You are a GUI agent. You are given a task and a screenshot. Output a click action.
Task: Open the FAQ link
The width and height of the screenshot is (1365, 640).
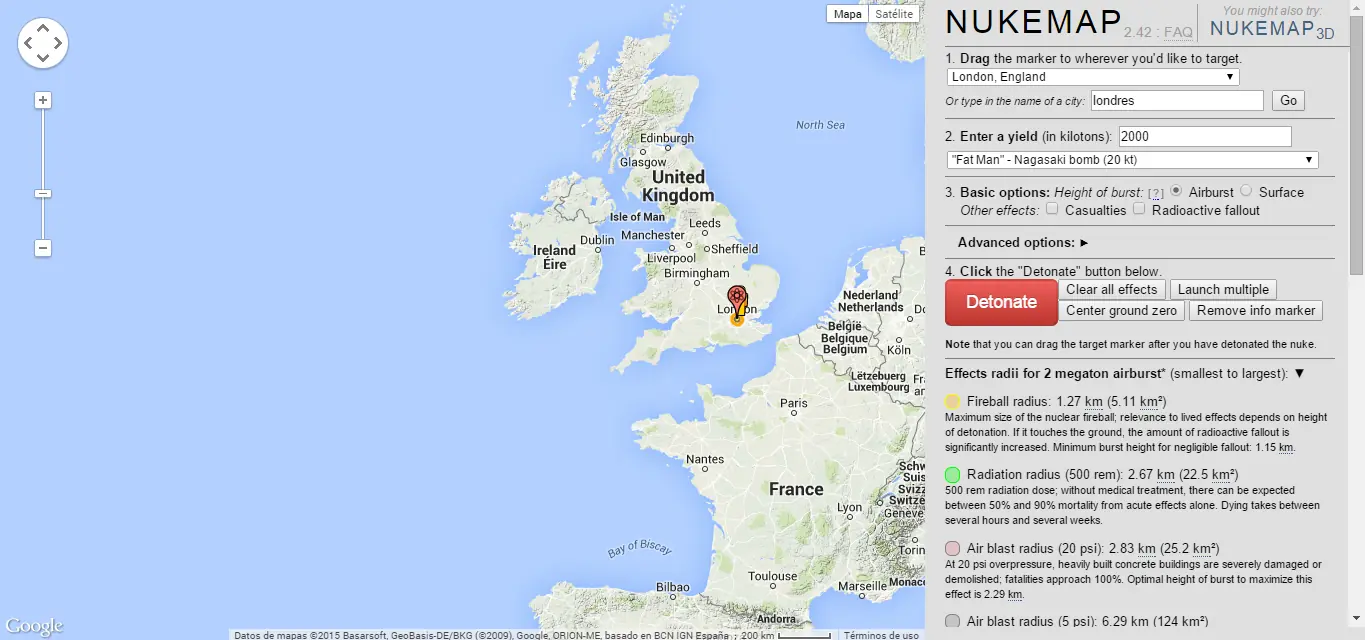click(1178, 33)
